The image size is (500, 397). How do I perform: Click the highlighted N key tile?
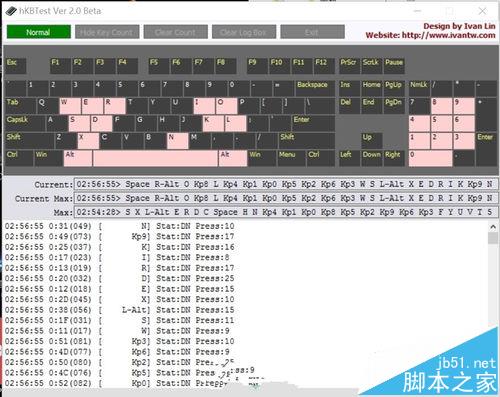point(178,141)
